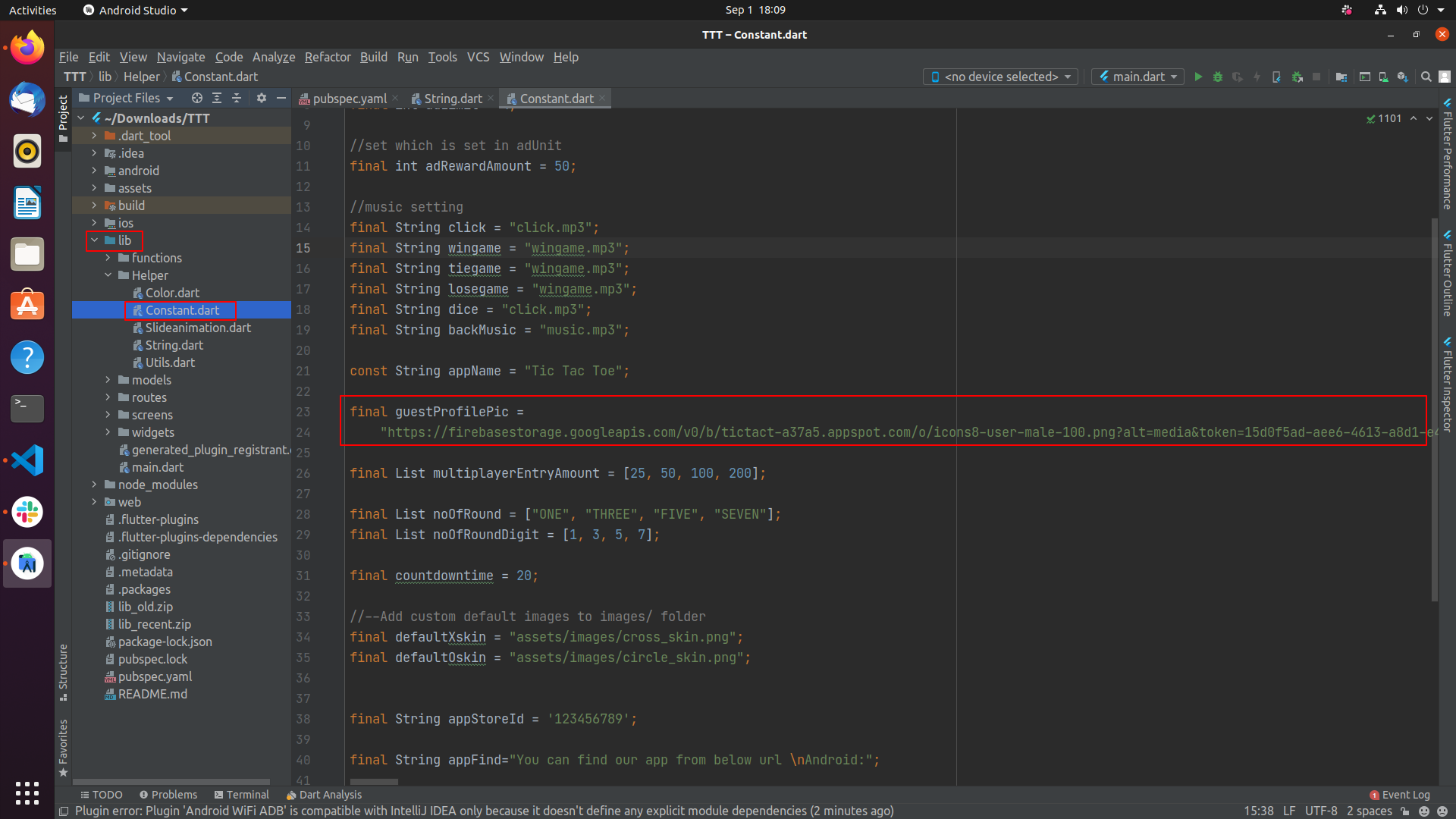The image size is (1456, 819).
Task: Open the AVD Manager device icon
Action: pyautogui.click(x=1383, y=77)
